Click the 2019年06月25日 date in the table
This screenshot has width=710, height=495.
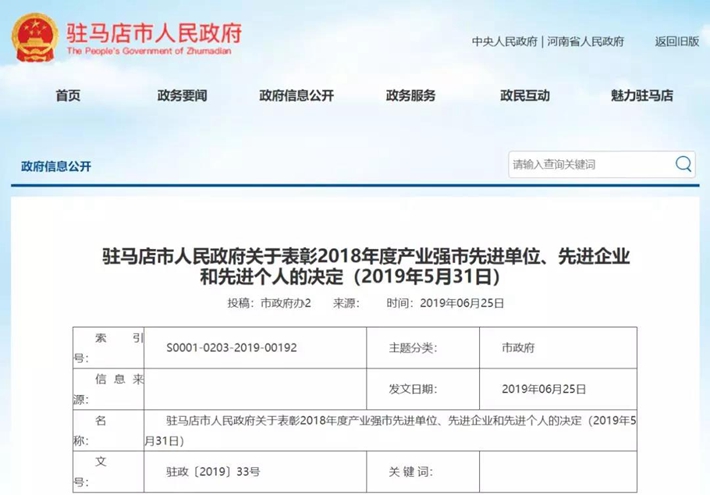click(543, 389)
